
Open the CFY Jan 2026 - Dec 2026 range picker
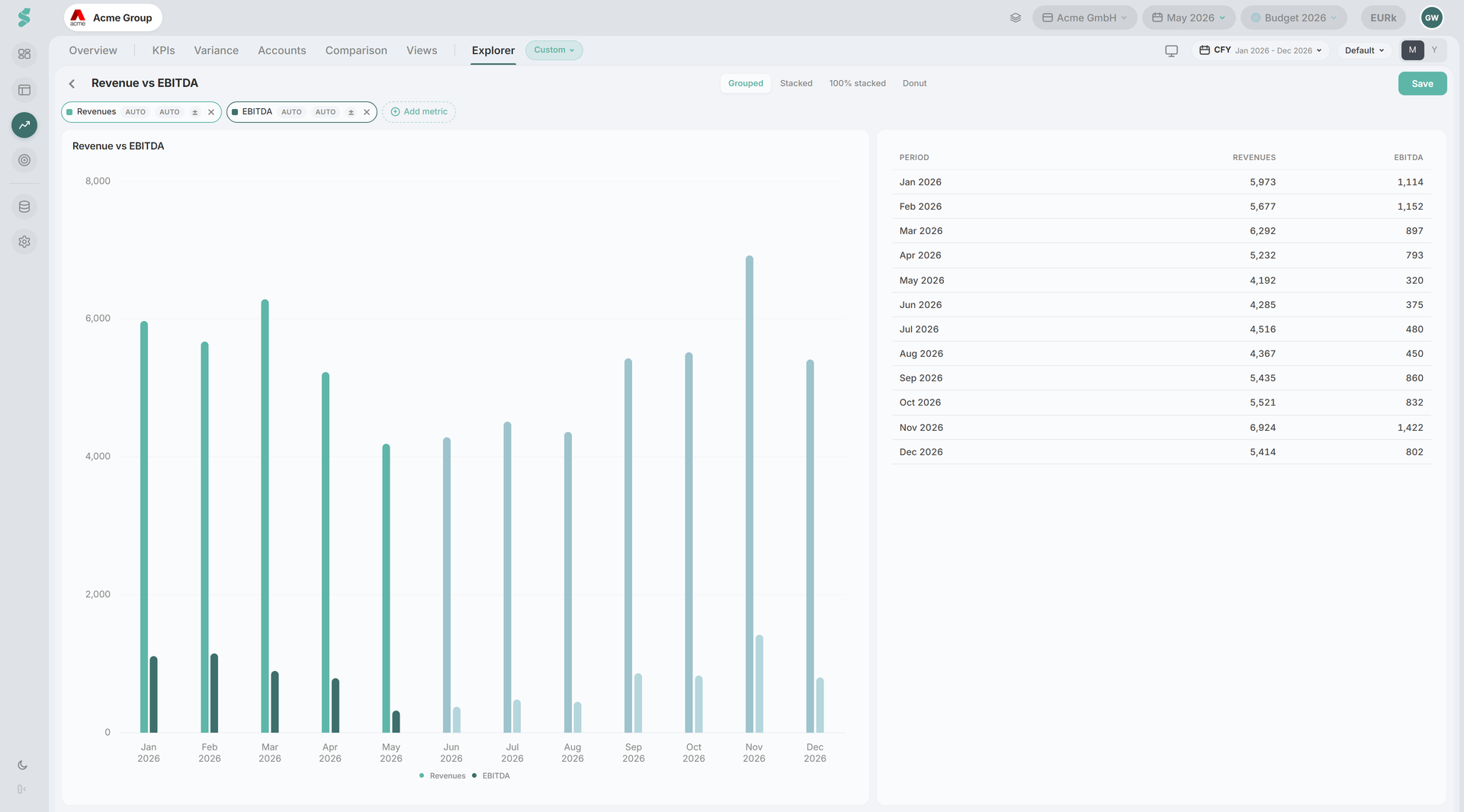pos(1260,50)
